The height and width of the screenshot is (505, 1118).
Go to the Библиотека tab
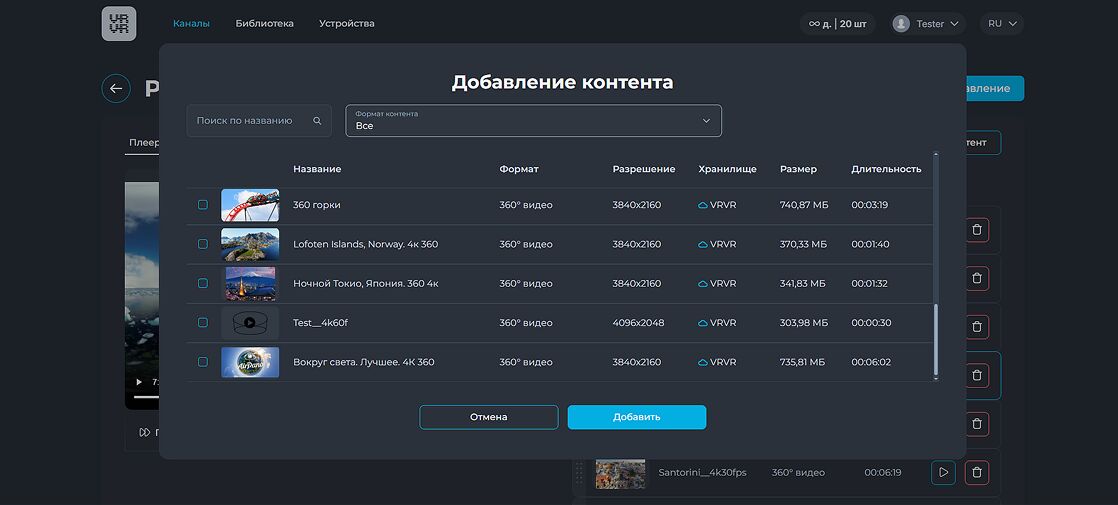[x=265, y=24]
